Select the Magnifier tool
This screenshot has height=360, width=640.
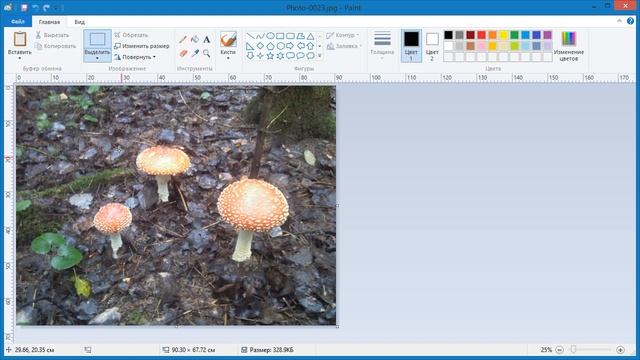[x=207, y=53]
